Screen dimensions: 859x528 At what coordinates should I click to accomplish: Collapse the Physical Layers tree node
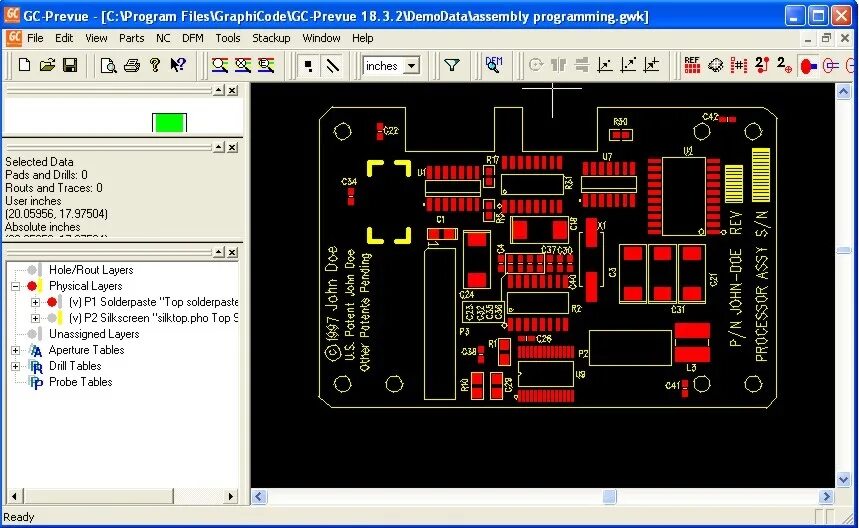(15, 286)
